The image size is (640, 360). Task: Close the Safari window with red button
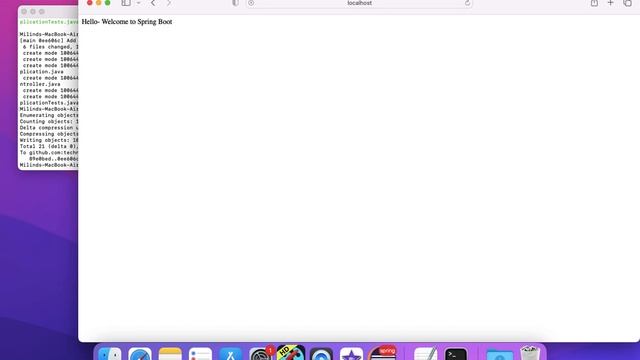[89, 2]
